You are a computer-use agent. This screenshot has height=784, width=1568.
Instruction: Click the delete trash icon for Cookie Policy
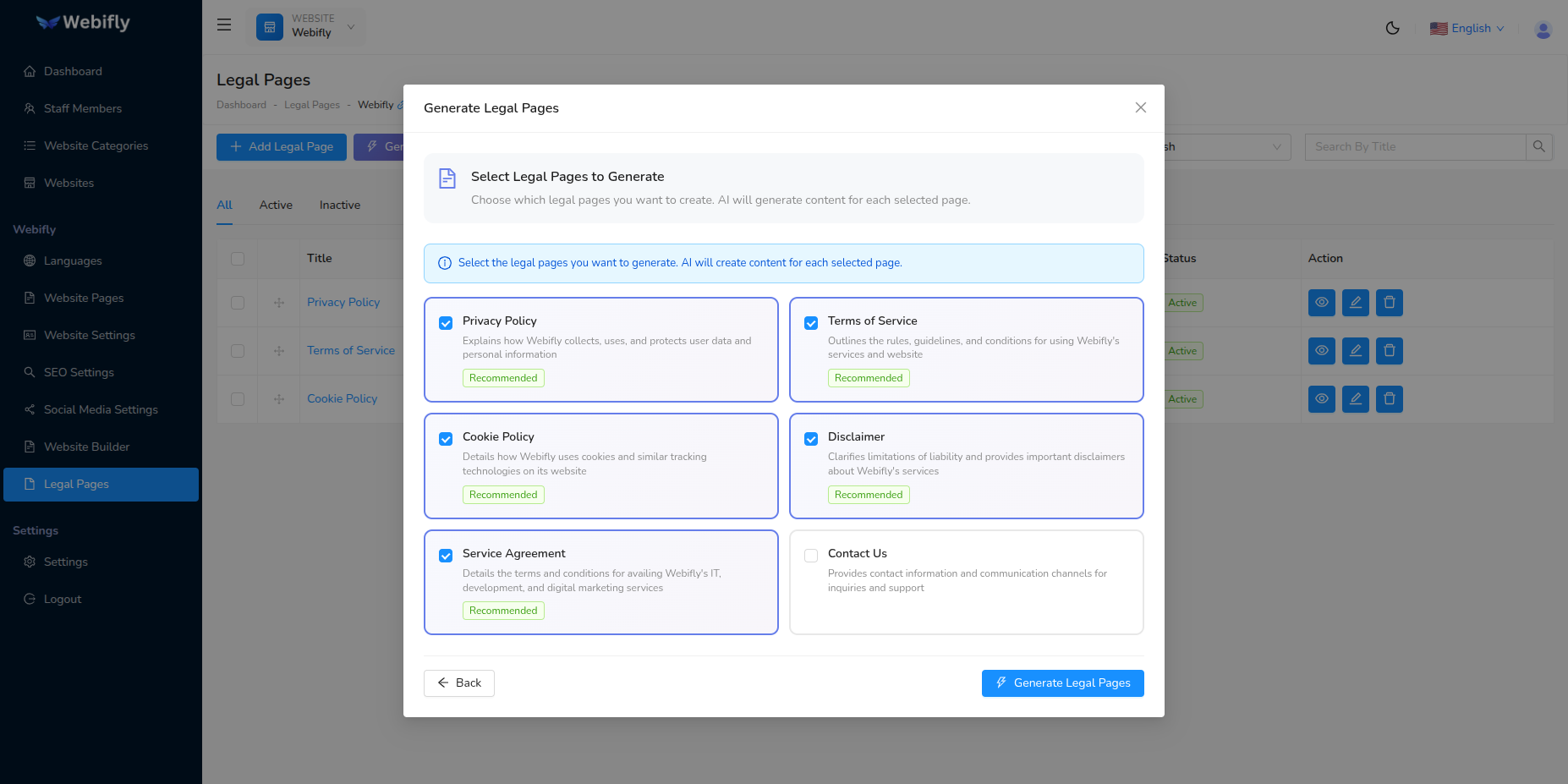[1389, 398]
